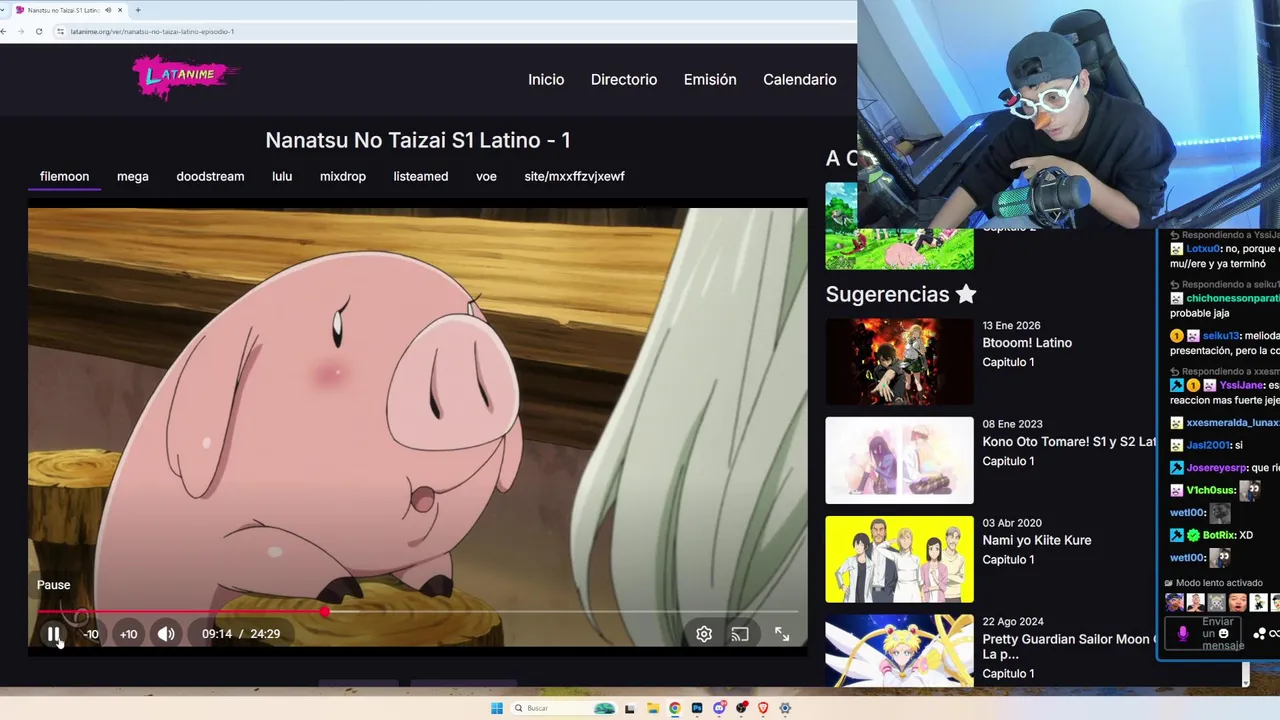Click the red progress bar handle
This screenshot has height=720, width=1280.
click(325, 611)
